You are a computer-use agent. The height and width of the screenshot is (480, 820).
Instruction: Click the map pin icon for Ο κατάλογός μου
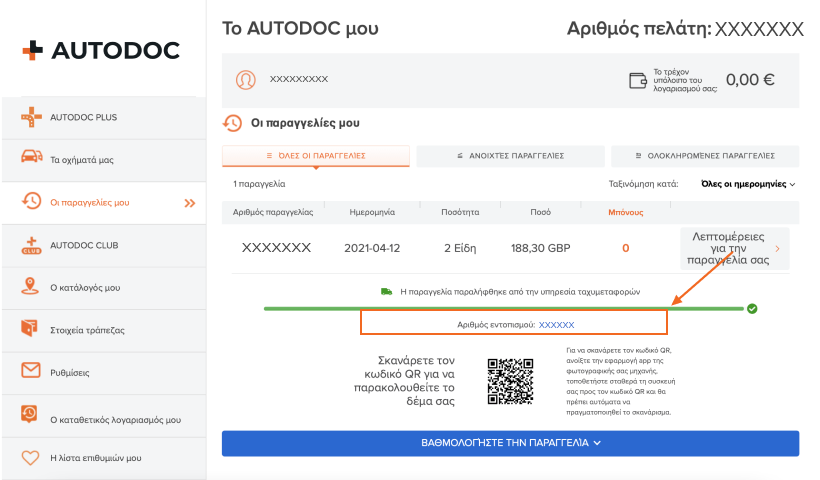click(30, 286)
